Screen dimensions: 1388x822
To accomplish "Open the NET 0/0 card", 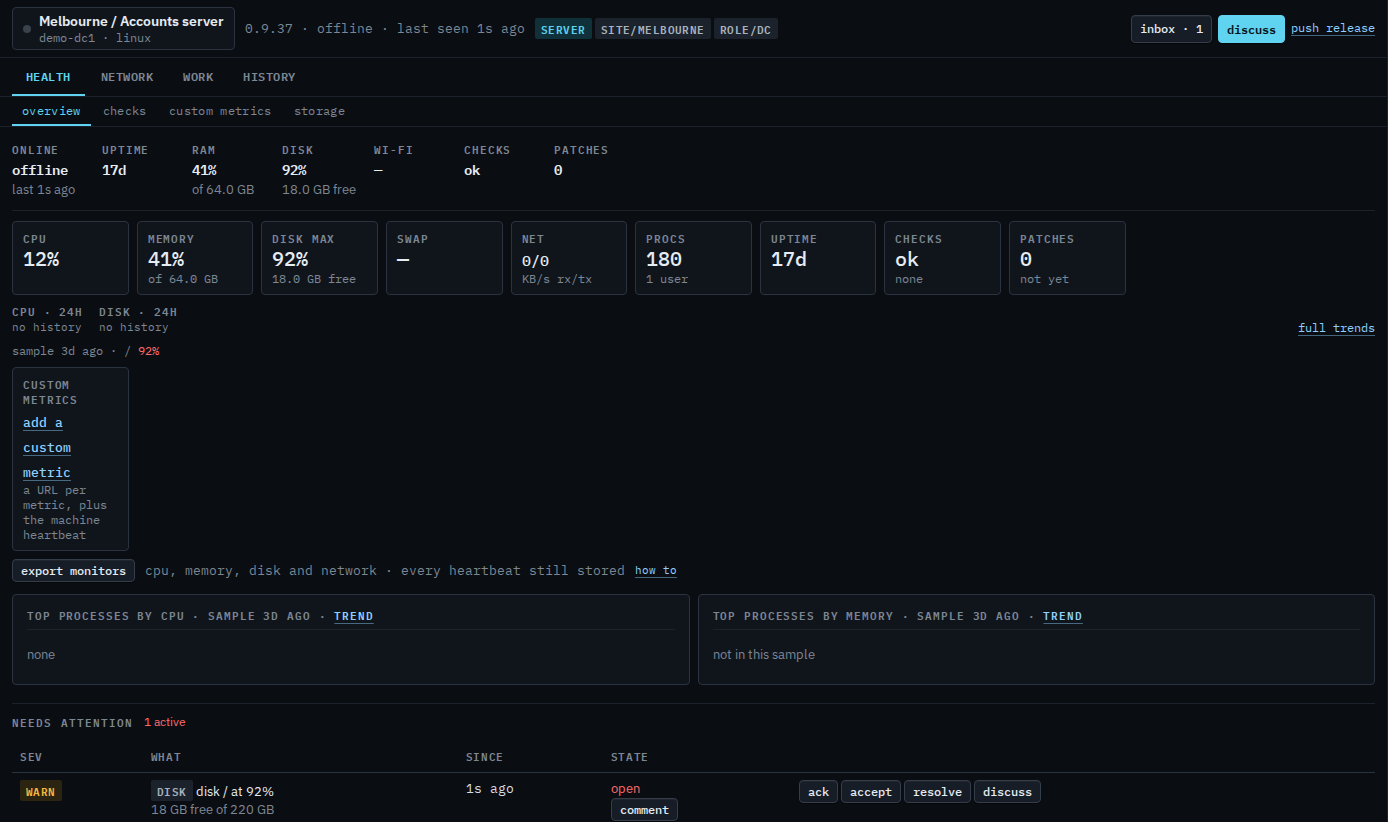I will [x=569, y=258].
